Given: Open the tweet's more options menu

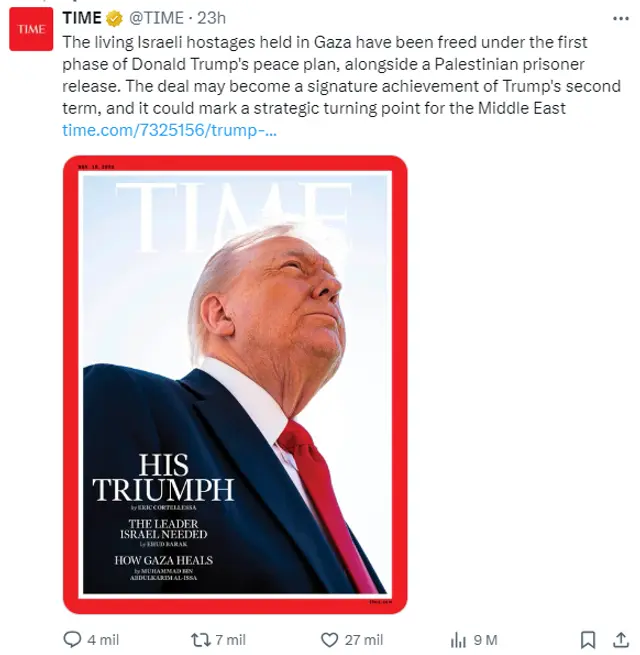Looking at the screenshot, I should click(x=616, y=19).
